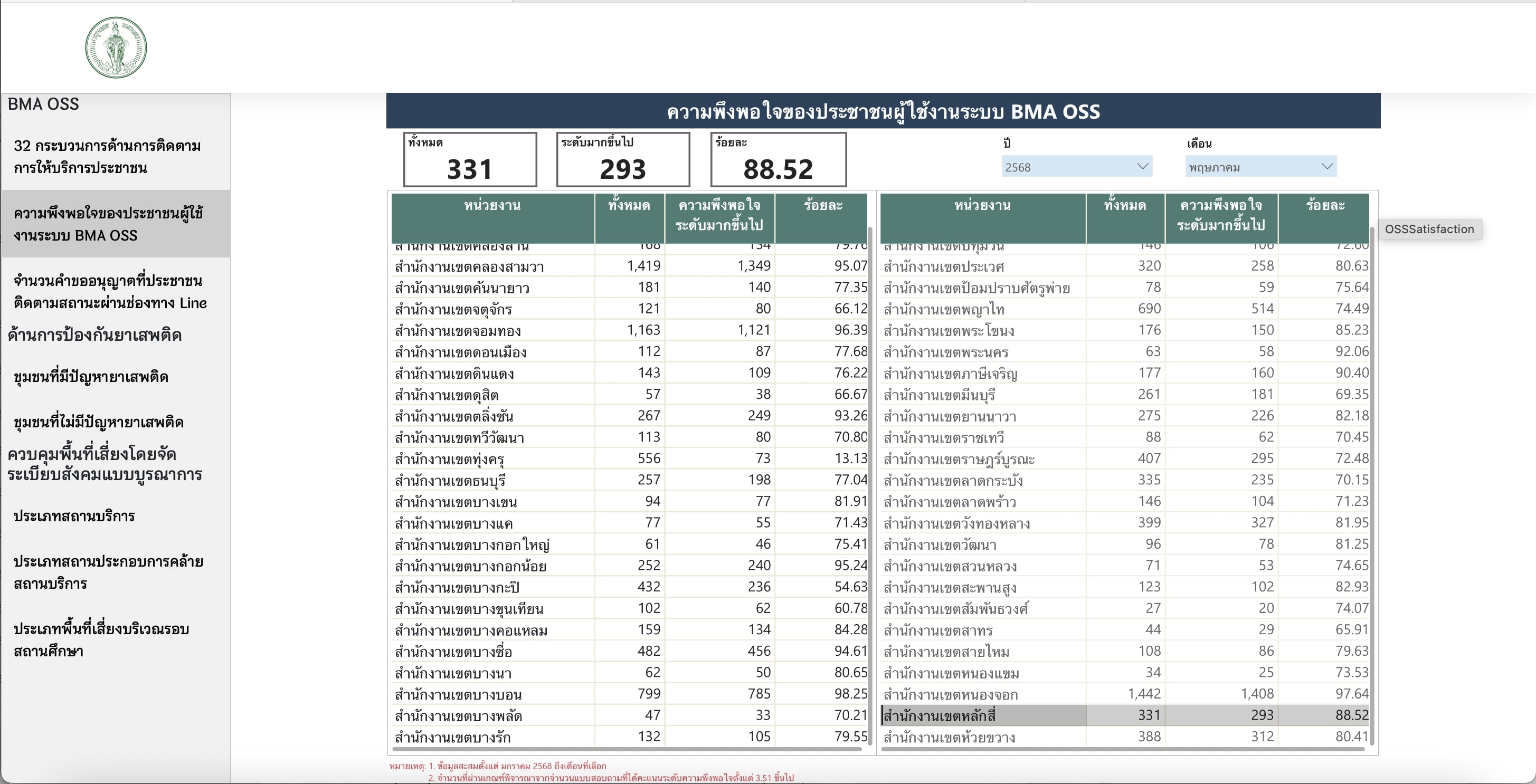
Task: Select row สำนักงานเขตพญาไท
Action: click(1125, 309)
